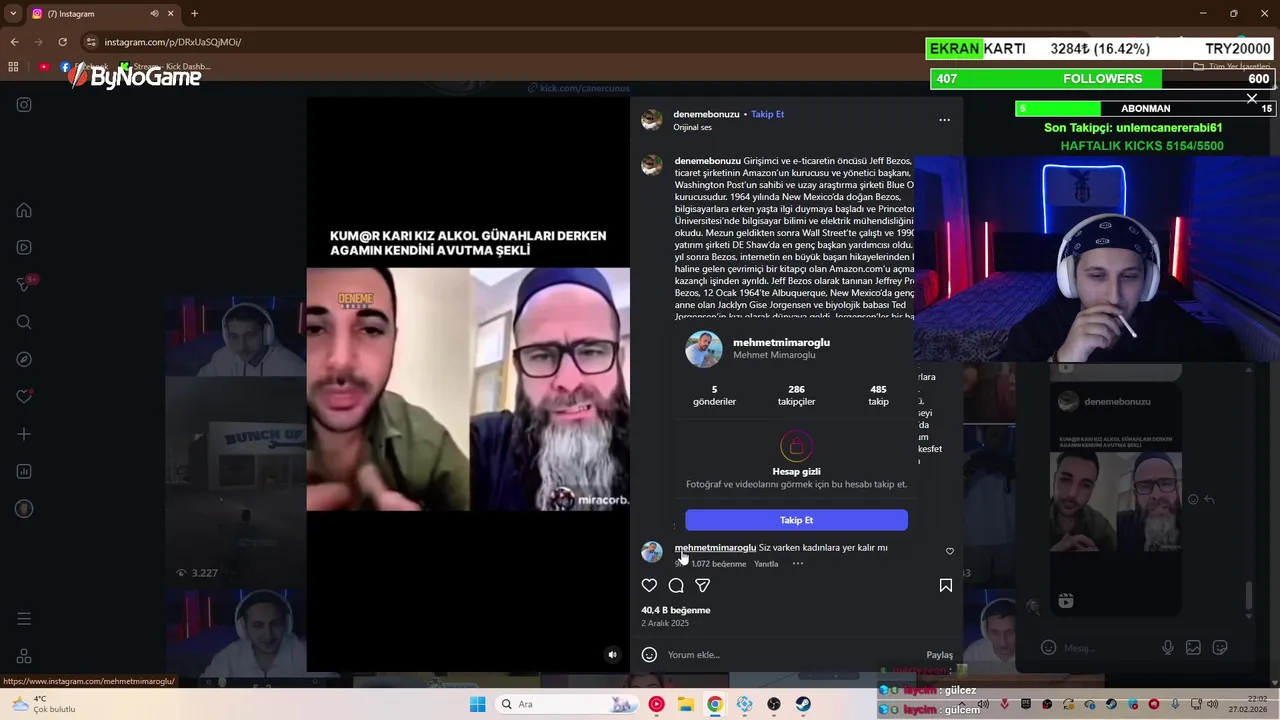
Task: Click the mehmetmimaroglu comment username
Action: point(715,548)
